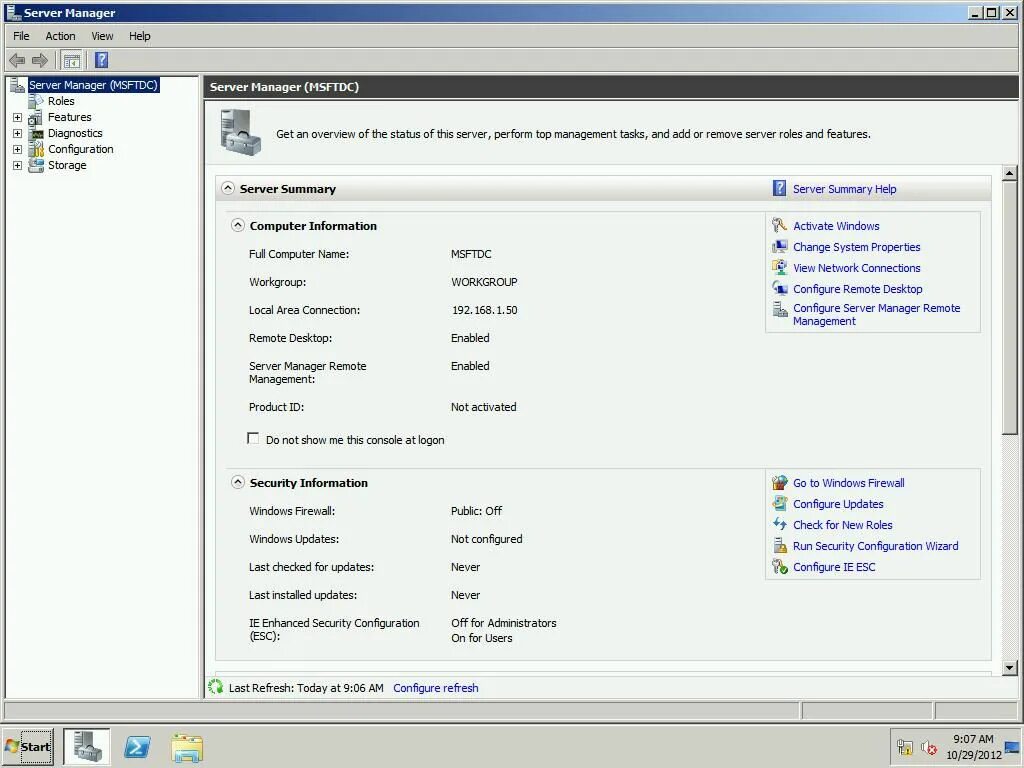Click the Show/Hide Console Tree toolbar icon
This screenshot has width=1024, height=768.
71,61
